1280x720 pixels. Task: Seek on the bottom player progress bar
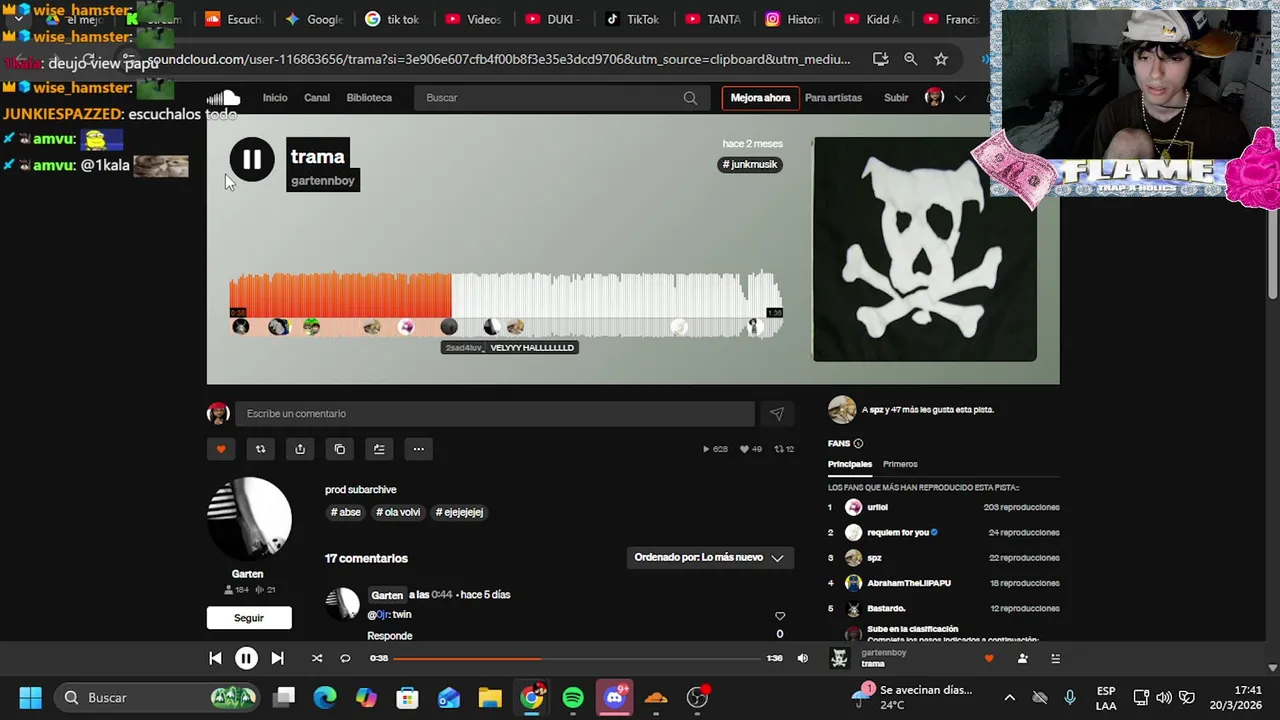pos(577,658)
